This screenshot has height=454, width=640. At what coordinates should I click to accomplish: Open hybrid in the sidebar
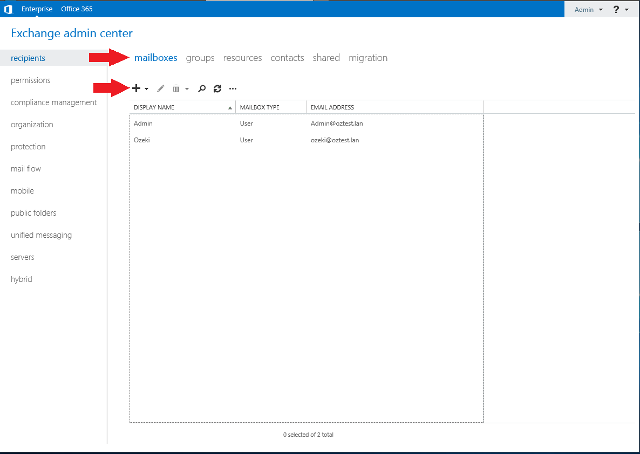(x=21, y=279)
